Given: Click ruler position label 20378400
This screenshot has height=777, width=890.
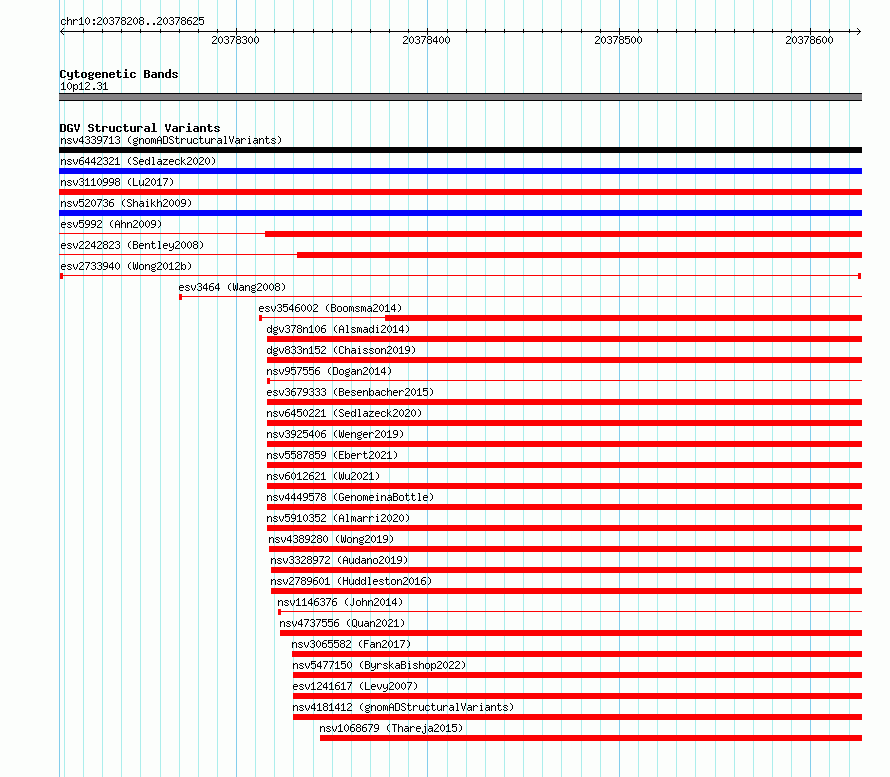Looking at the screenshot, I should [x=426, y=40].
